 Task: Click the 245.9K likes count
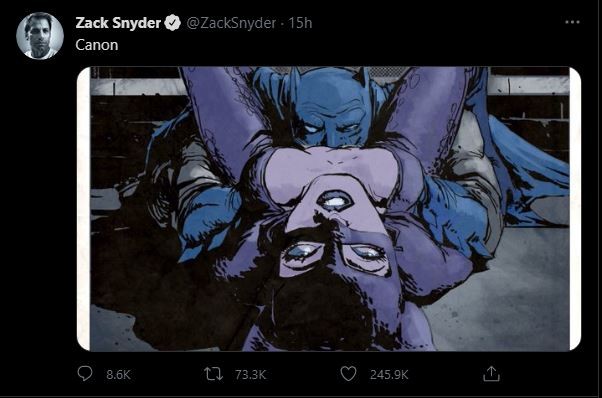coord(389,375)
